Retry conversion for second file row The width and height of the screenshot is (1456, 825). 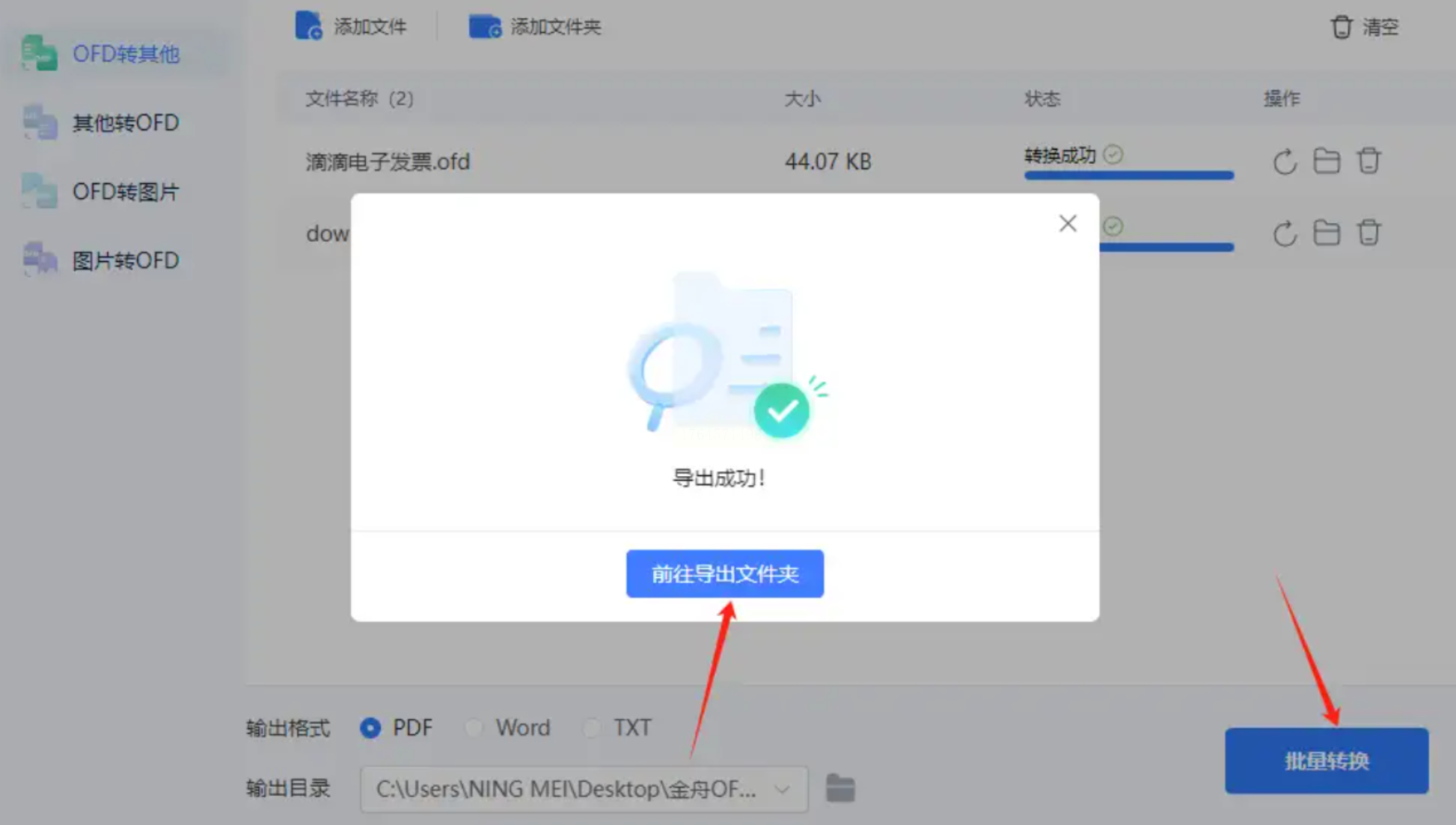click(1285, 233)
